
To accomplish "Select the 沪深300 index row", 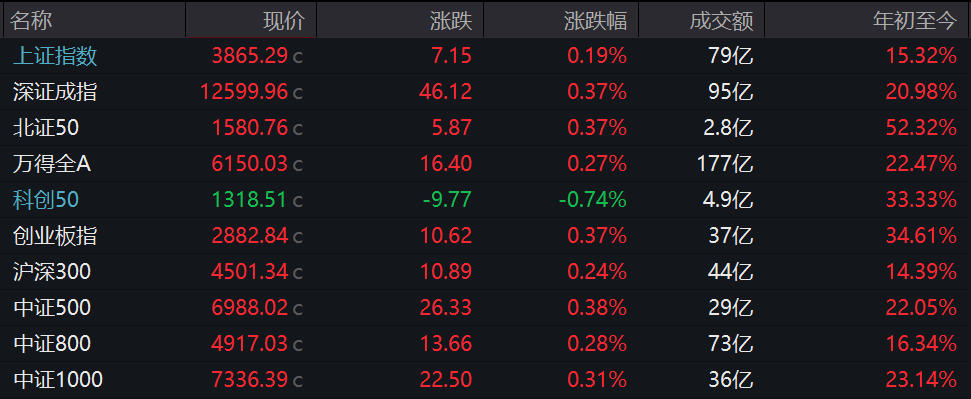I will tap(486, 272).
